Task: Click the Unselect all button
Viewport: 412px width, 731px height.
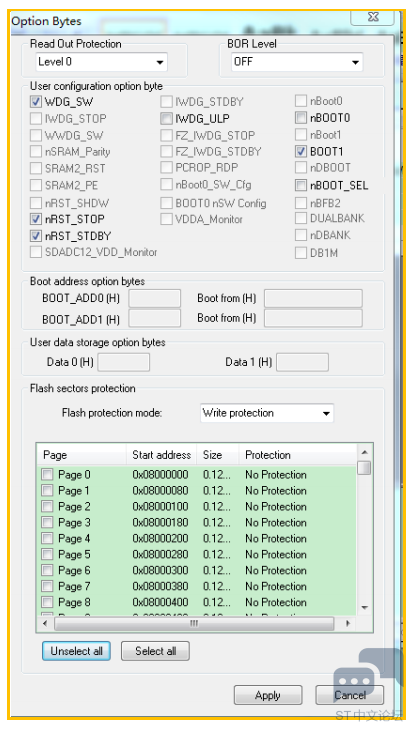Action: (76, 651)
